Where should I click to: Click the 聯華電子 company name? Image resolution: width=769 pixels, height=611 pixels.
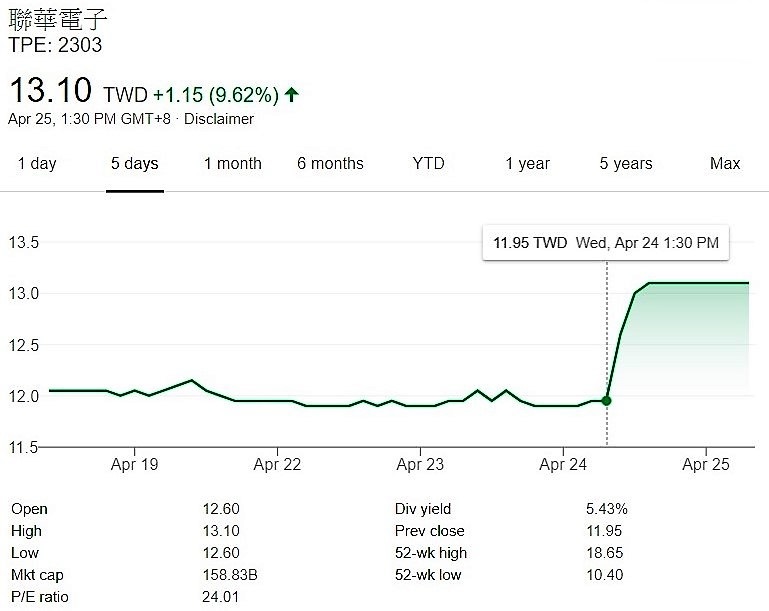click(x=57, y=19)
